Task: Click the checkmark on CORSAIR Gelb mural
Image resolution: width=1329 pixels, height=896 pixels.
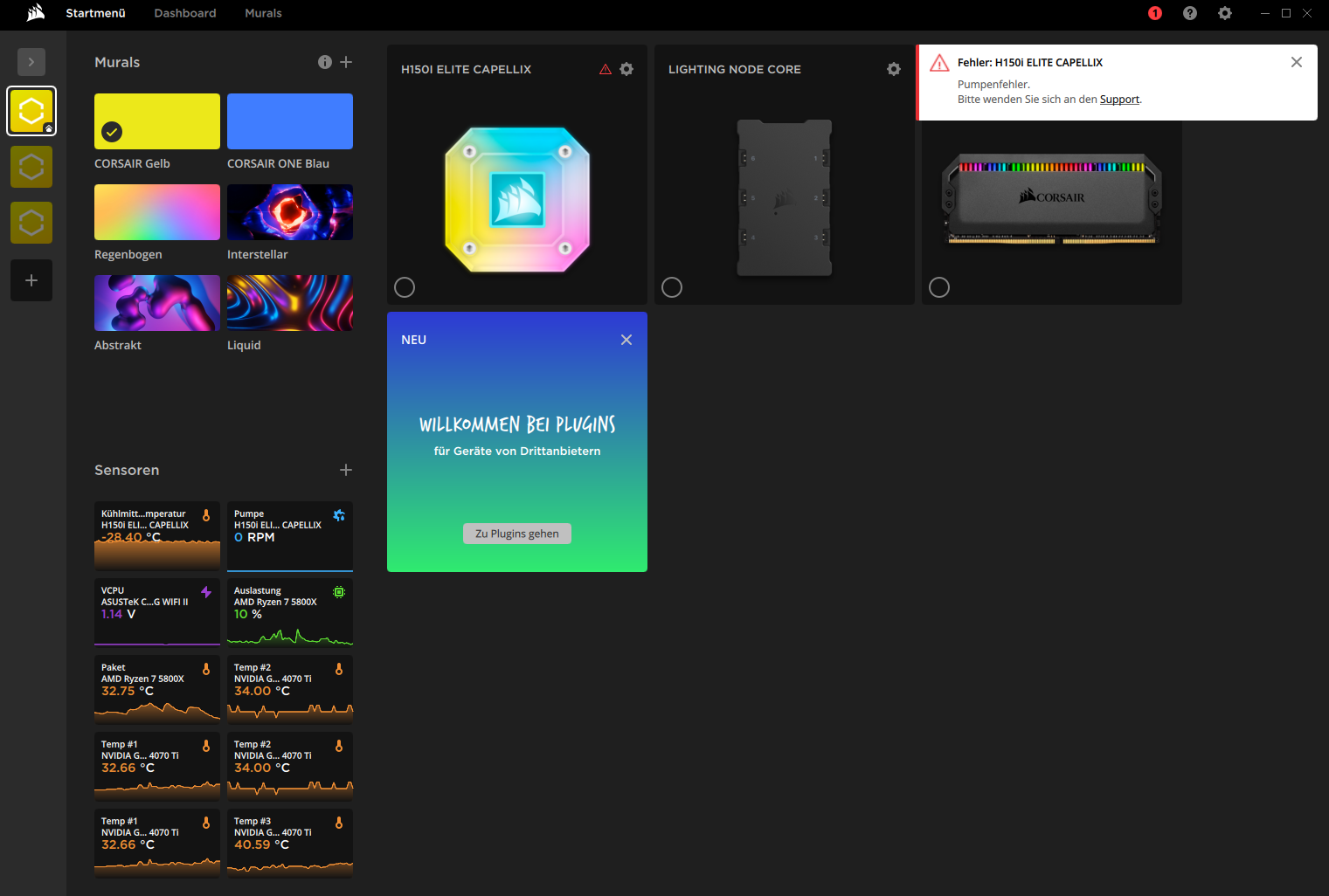Action: click(112, 132)
